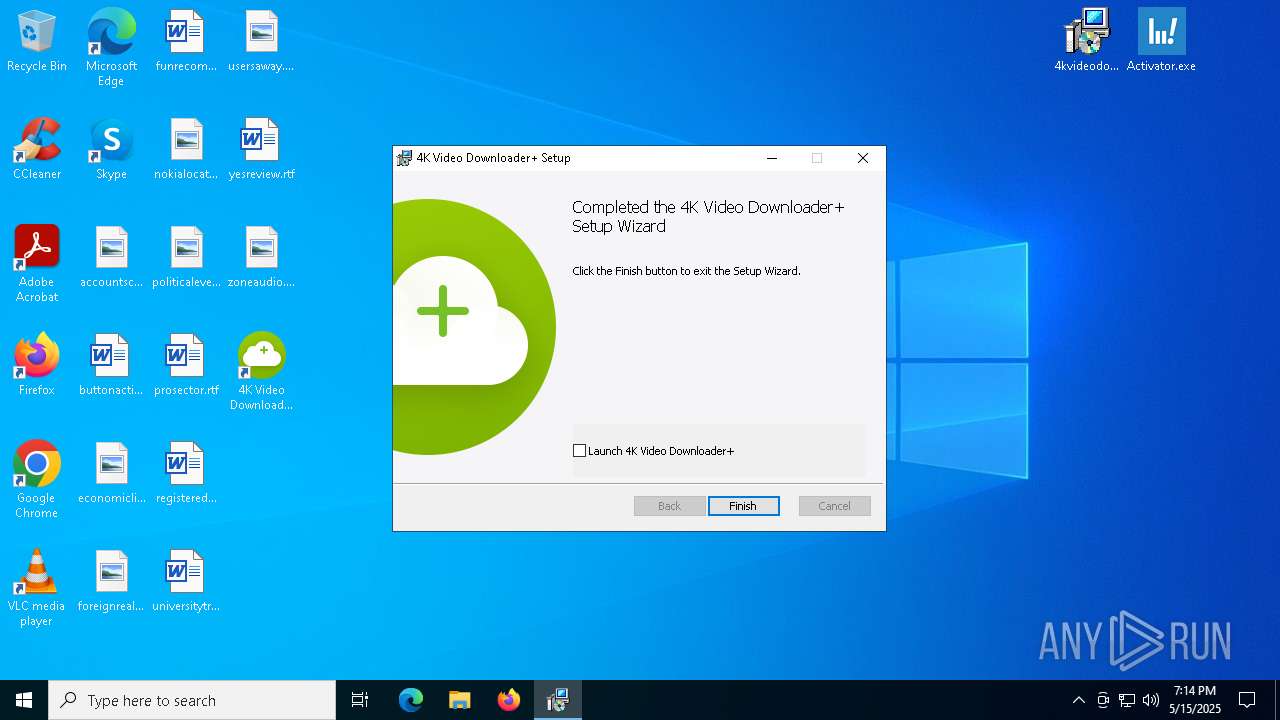Select the universitytr Word document icon

(x=186, y=582)
